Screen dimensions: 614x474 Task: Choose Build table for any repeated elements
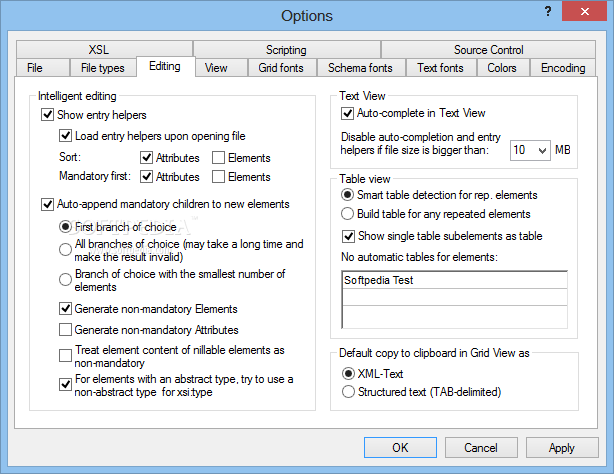347,214
